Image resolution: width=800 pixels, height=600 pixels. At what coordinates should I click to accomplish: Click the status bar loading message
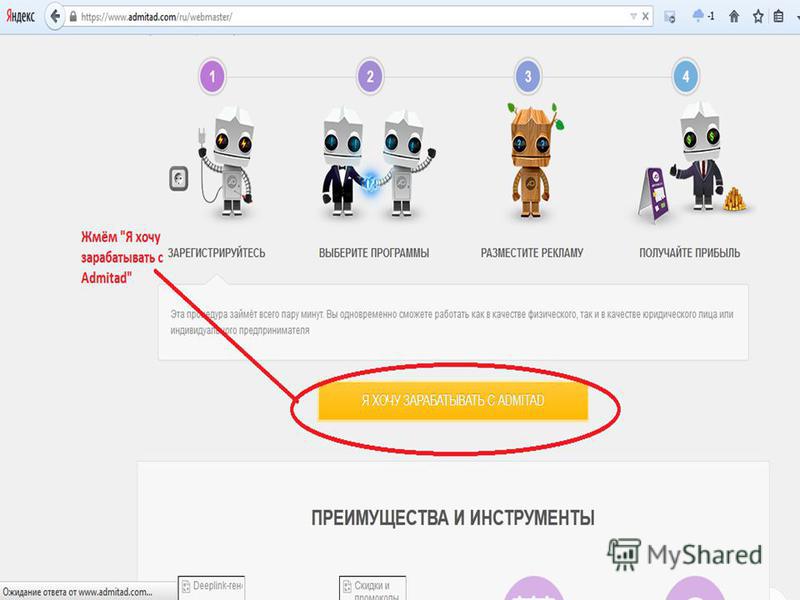(78, 592)
